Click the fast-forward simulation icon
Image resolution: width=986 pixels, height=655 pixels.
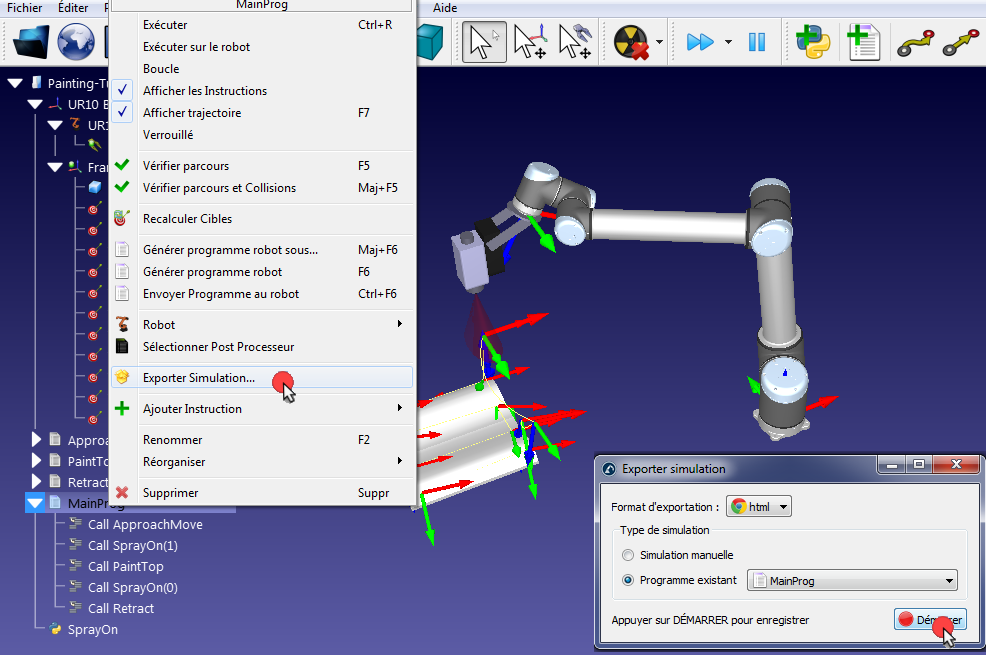[x=700, y=42]
